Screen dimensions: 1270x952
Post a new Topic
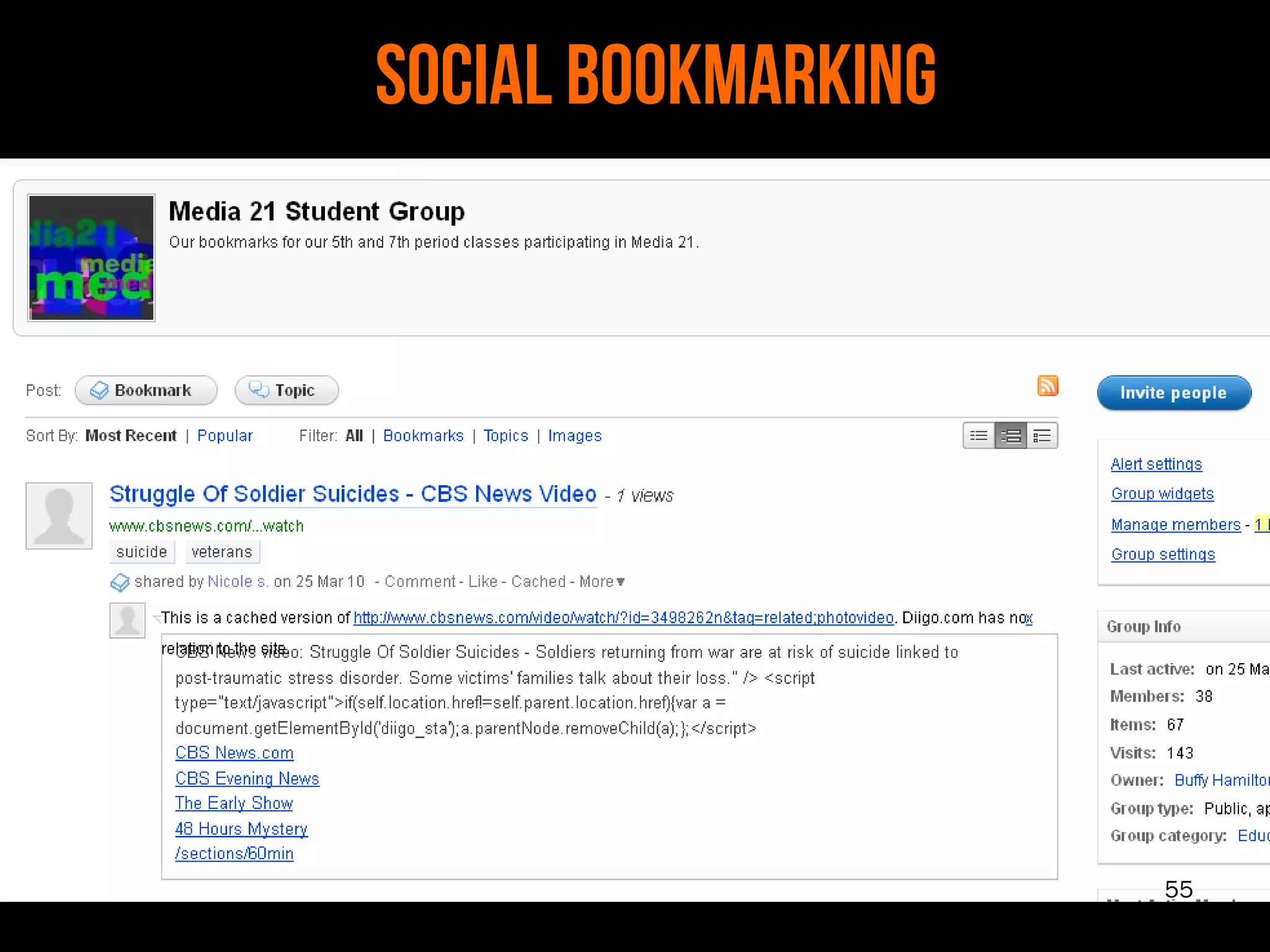(x=286, y=390)
